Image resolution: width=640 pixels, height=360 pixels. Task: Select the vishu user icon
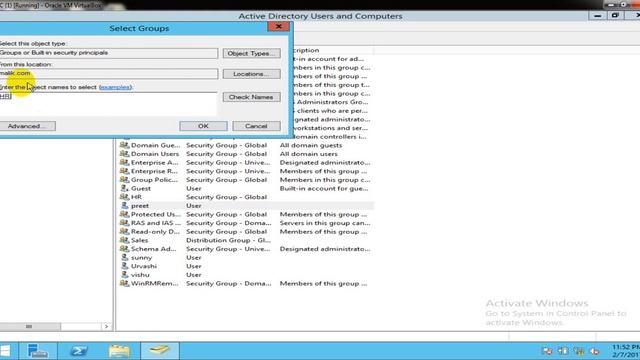pyautogui.click(x=124, y=275)
